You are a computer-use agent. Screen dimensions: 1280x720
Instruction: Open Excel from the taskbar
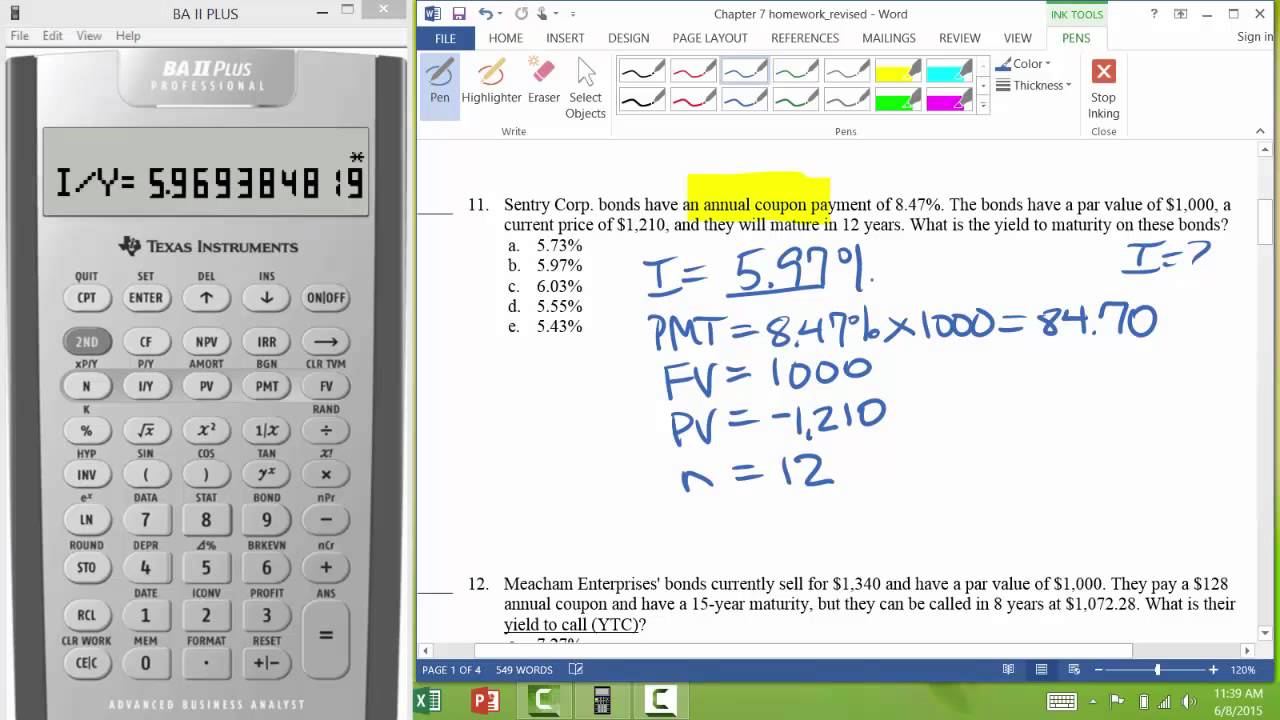pyautogui.click(x=427, y=700)
